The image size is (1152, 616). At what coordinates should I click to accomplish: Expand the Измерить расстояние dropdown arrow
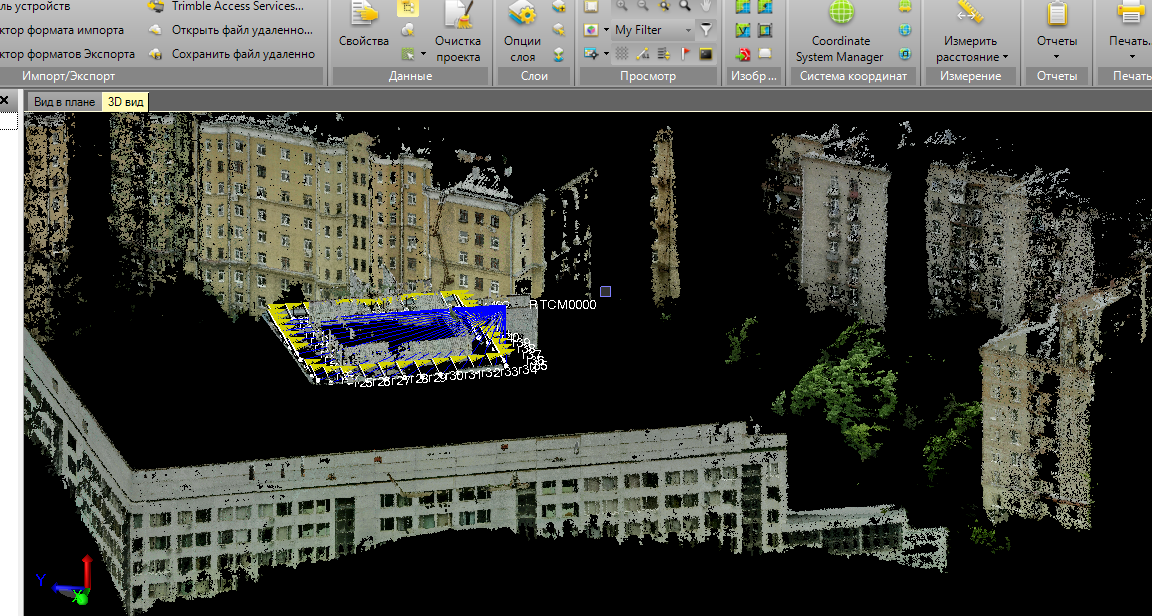1005,57
